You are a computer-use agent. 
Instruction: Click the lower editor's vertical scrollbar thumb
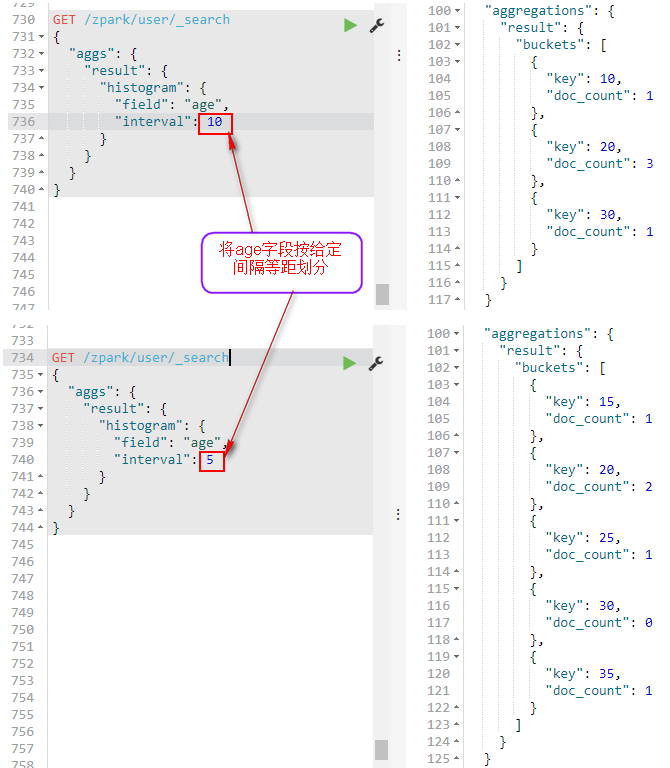pyautogui.click(x=382, y=749)
